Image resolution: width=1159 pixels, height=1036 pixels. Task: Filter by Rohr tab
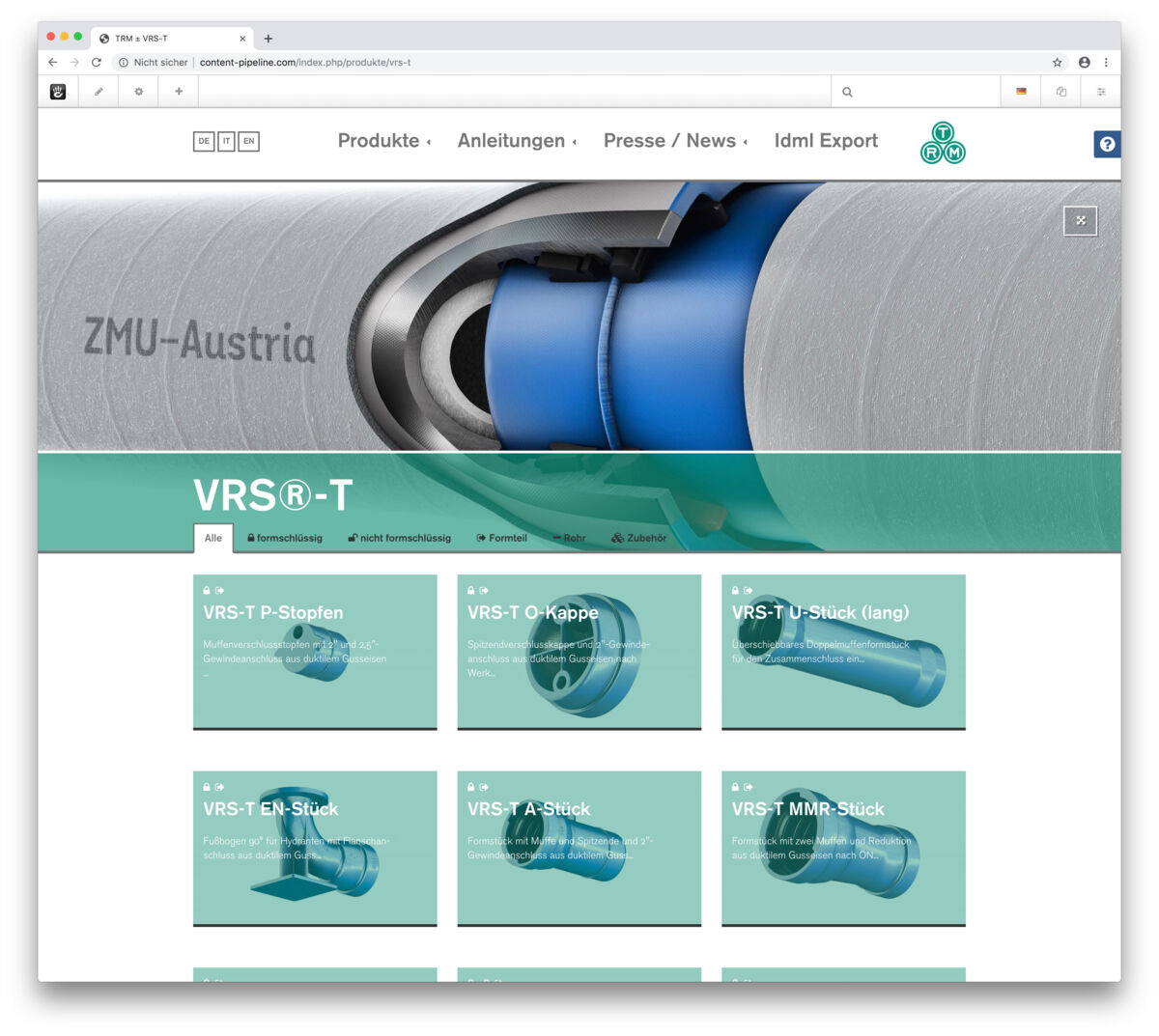point(570,538)
